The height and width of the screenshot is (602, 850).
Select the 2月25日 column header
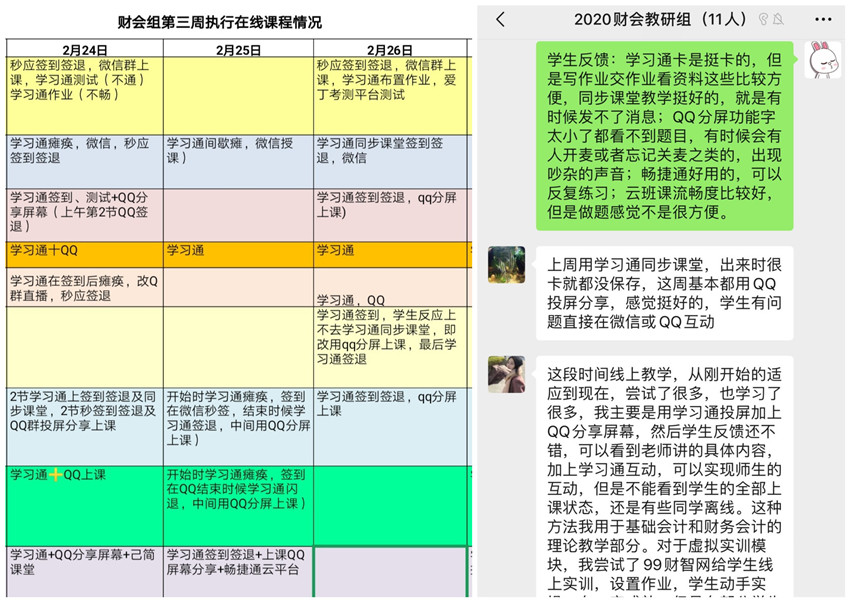coord(239,49)
